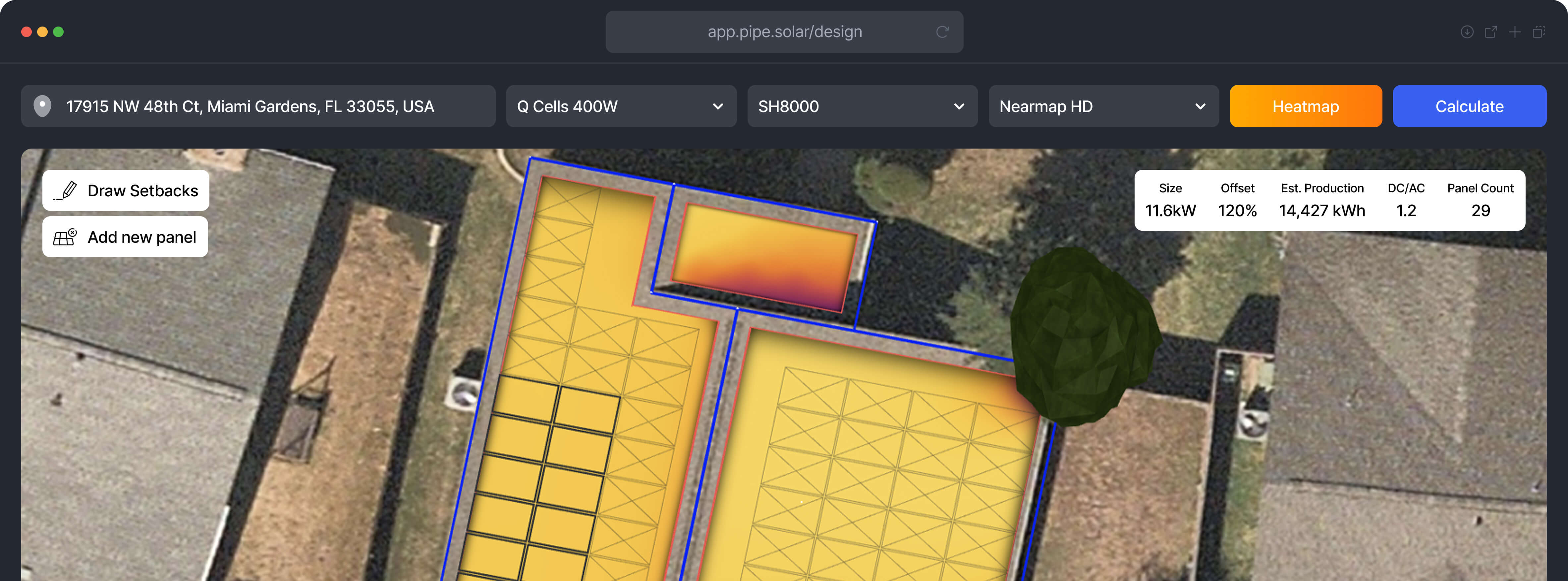Click the pencil icon on Draw Setbacks
The image size is (1568, 581).
(66, 191)
